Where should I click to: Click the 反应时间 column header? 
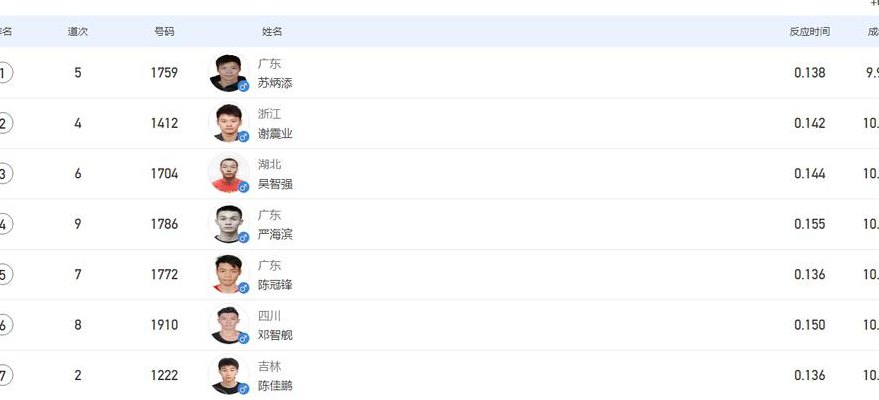point(809,32)
